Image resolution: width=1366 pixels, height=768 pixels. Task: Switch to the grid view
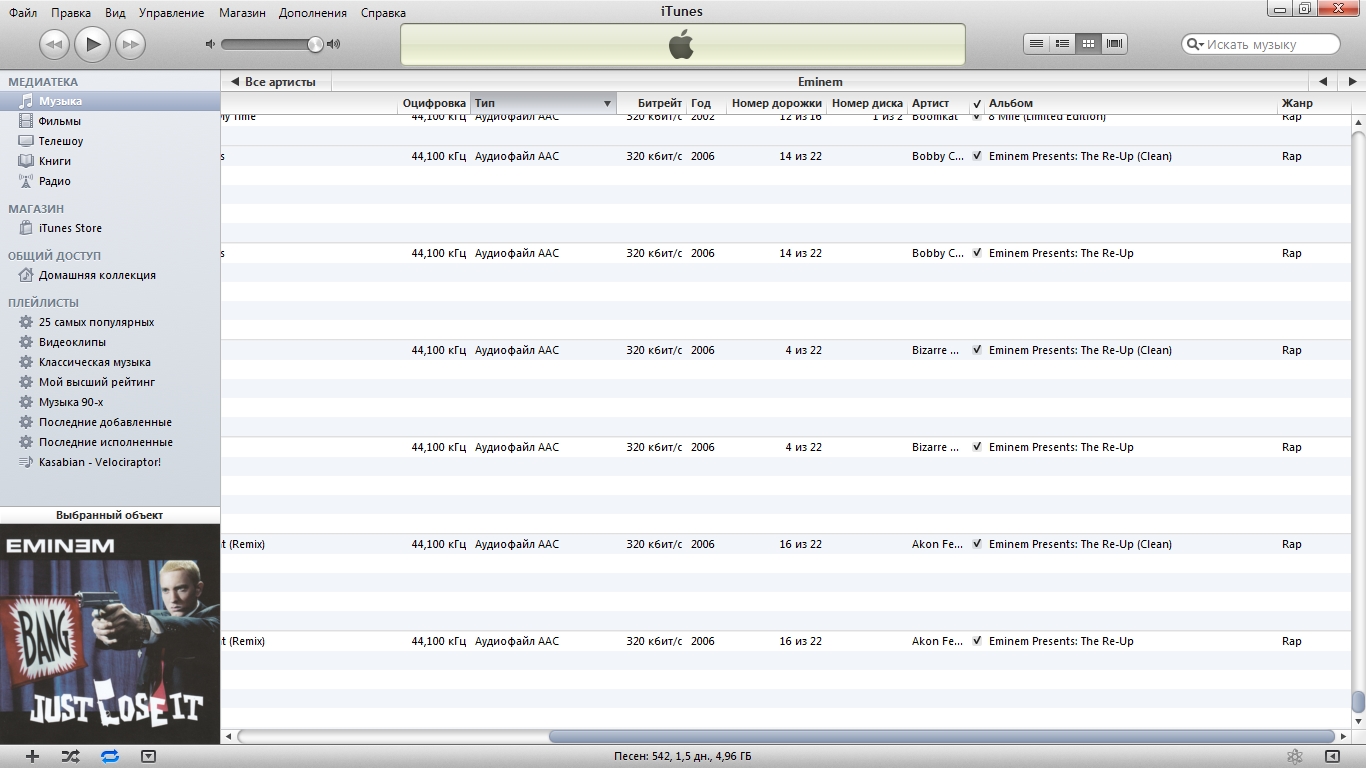[1088, 43]
